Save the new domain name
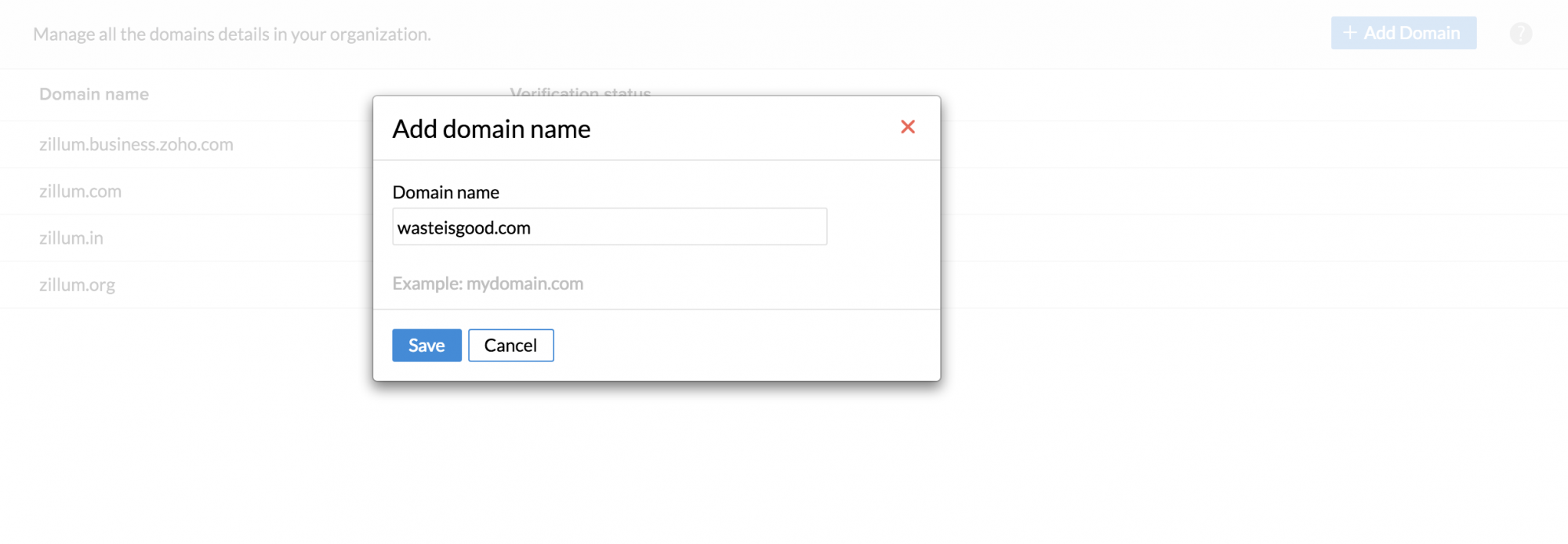The height and width of the screenshot is (544, 1568). coord(426,346)
